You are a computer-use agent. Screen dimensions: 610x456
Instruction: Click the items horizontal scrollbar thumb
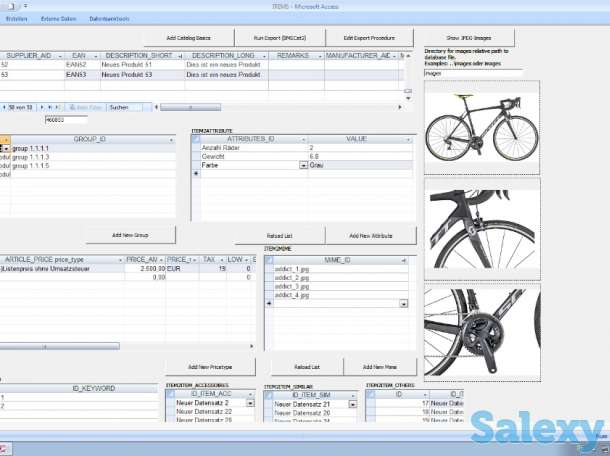coord(191,107)
